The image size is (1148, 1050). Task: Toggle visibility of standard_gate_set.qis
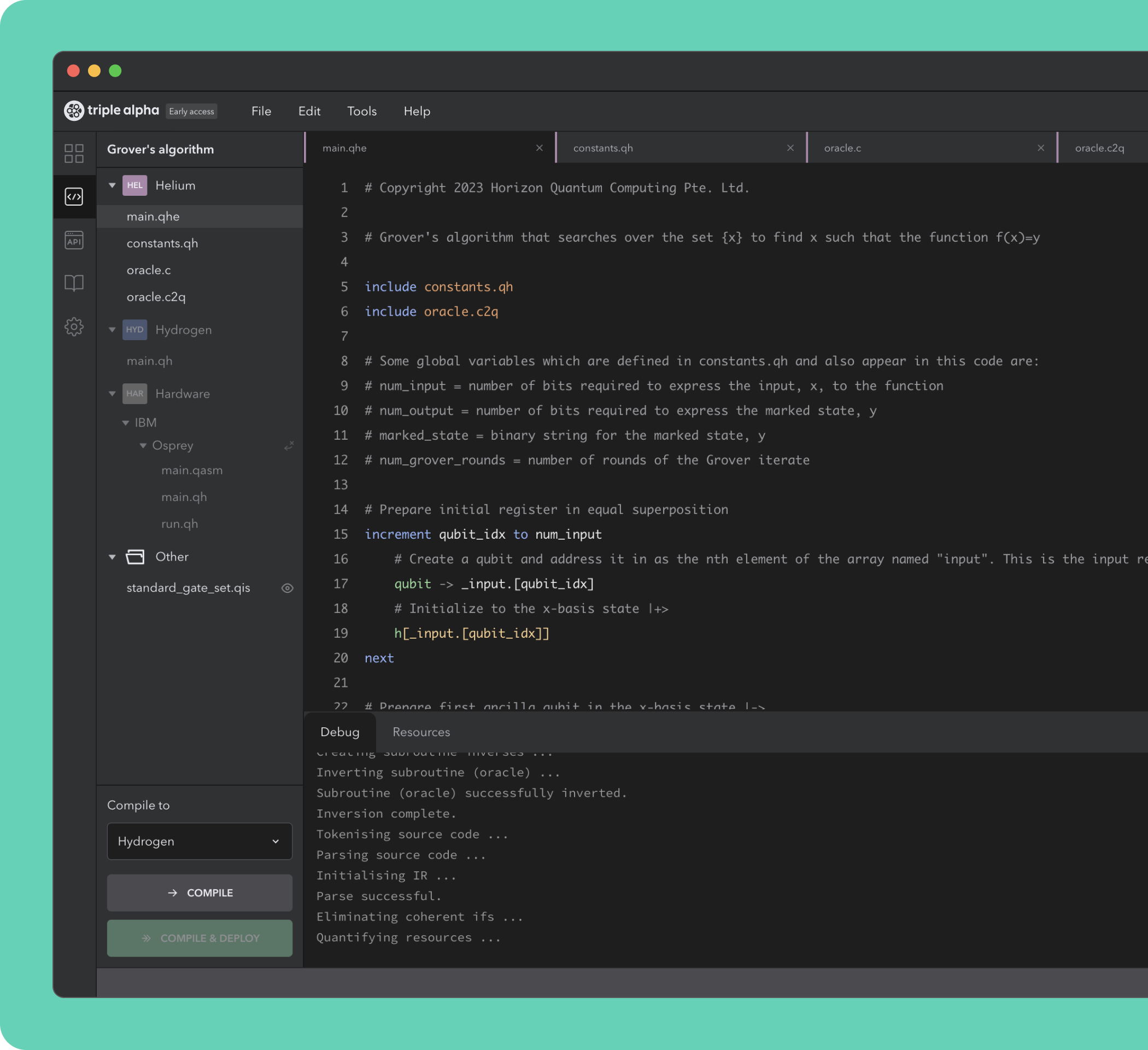tap(288, 588)
